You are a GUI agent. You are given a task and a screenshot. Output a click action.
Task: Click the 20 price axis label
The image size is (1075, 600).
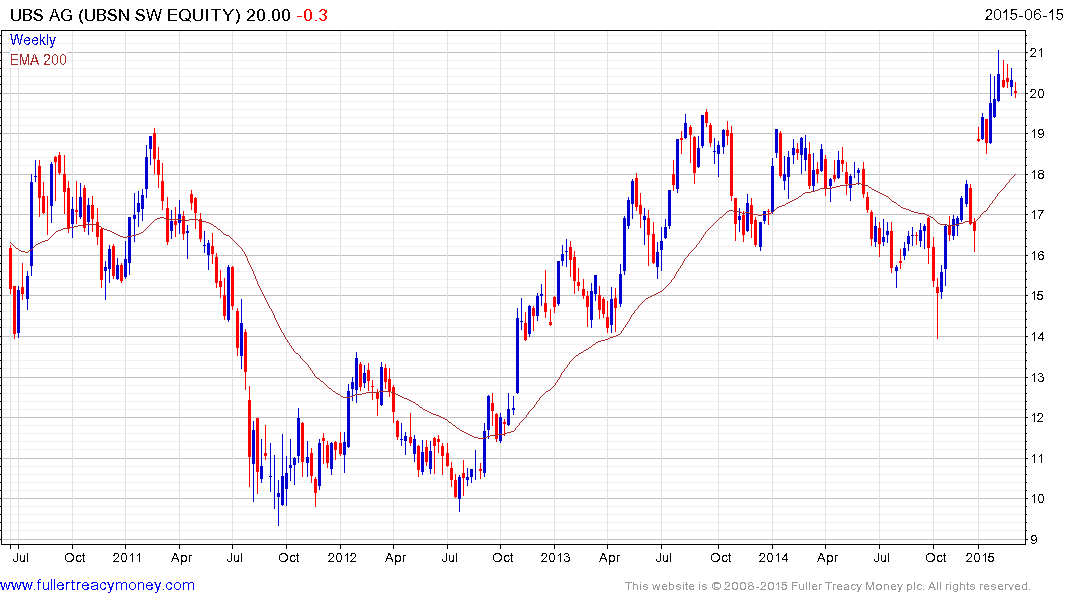(1037, 93)
